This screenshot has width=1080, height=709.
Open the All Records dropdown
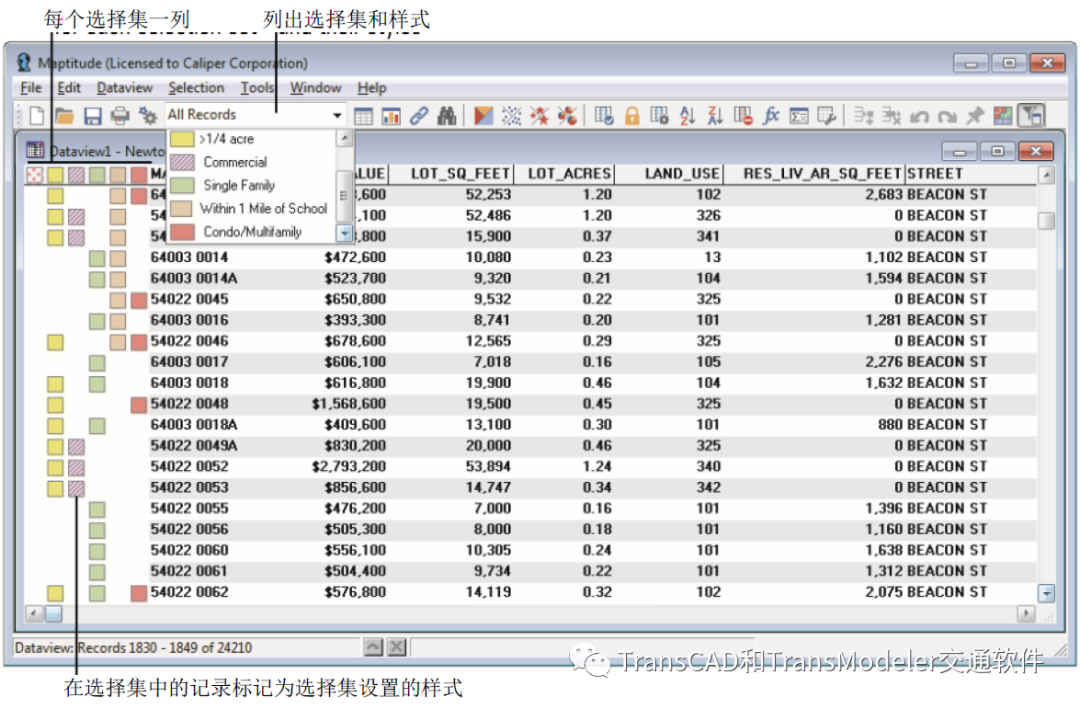click(x=337, y=114)
